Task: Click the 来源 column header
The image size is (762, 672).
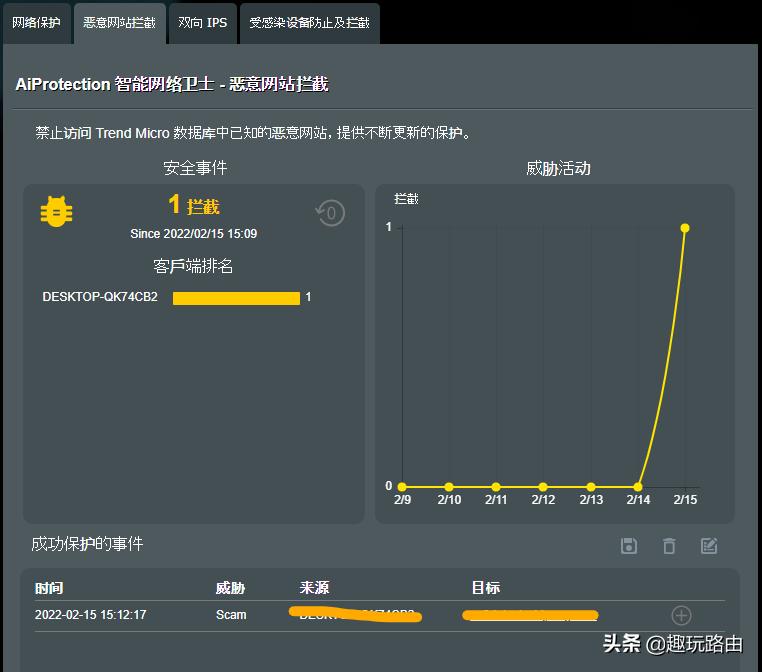Action: pyautogui.click(x=314, y=587)
